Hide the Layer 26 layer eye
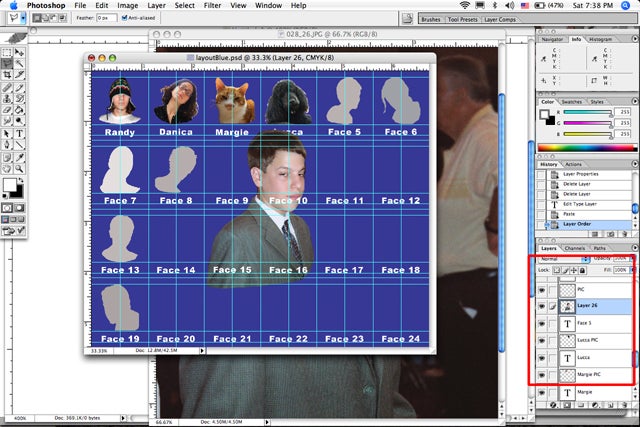The image size is (640, 427). [x=542, y=306]
